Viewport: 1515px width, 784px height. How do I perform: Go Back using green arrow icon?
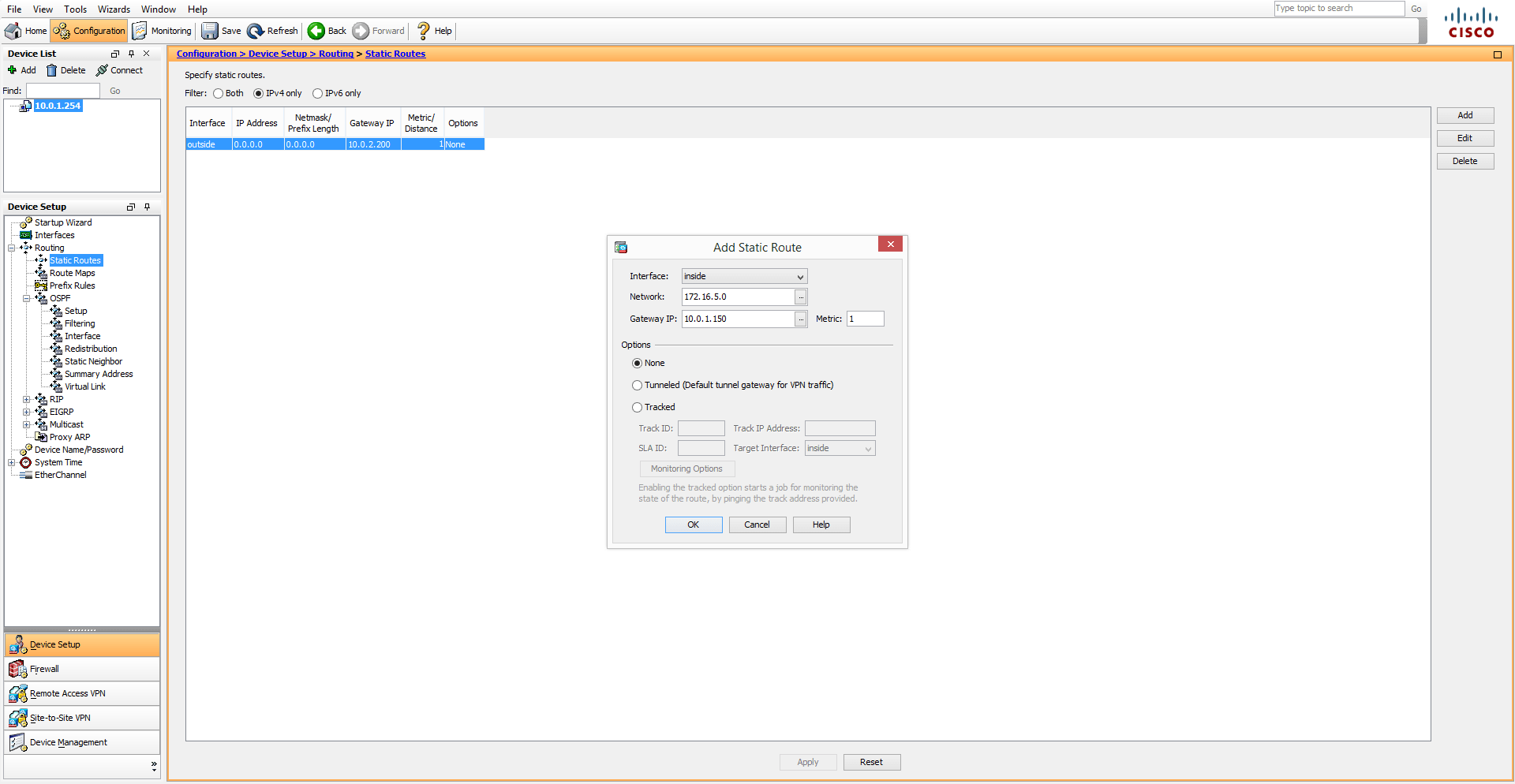click(x=316, y=31)
